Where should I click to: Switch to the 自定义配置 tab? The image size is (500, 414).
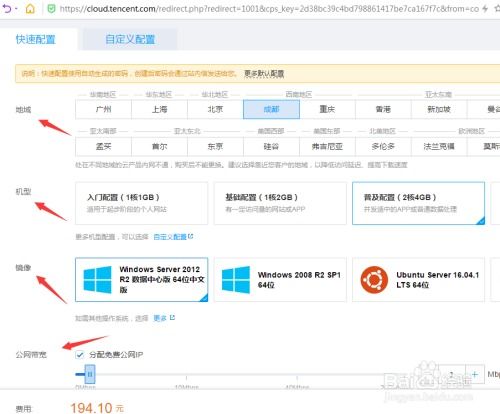130,39
